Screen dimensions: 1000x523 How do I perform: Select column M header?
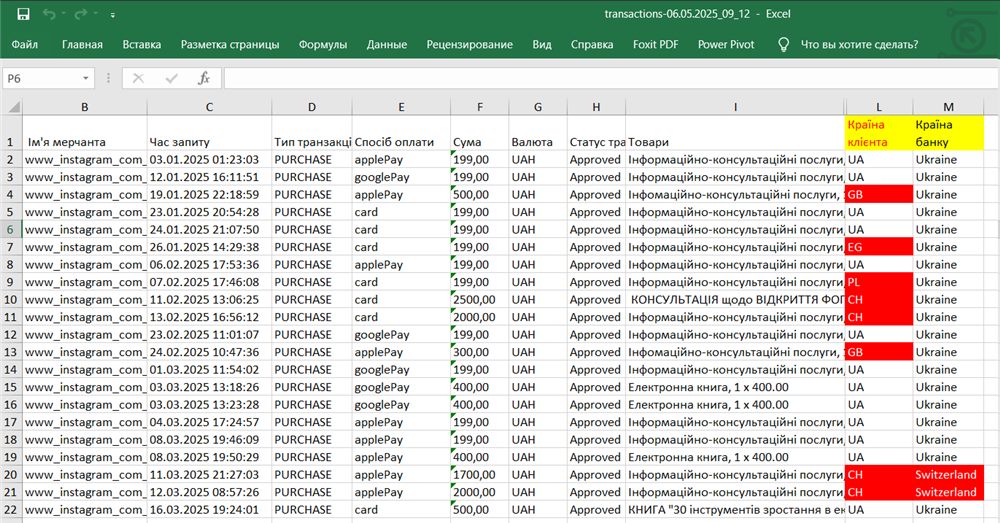click(x=948, y=107)
